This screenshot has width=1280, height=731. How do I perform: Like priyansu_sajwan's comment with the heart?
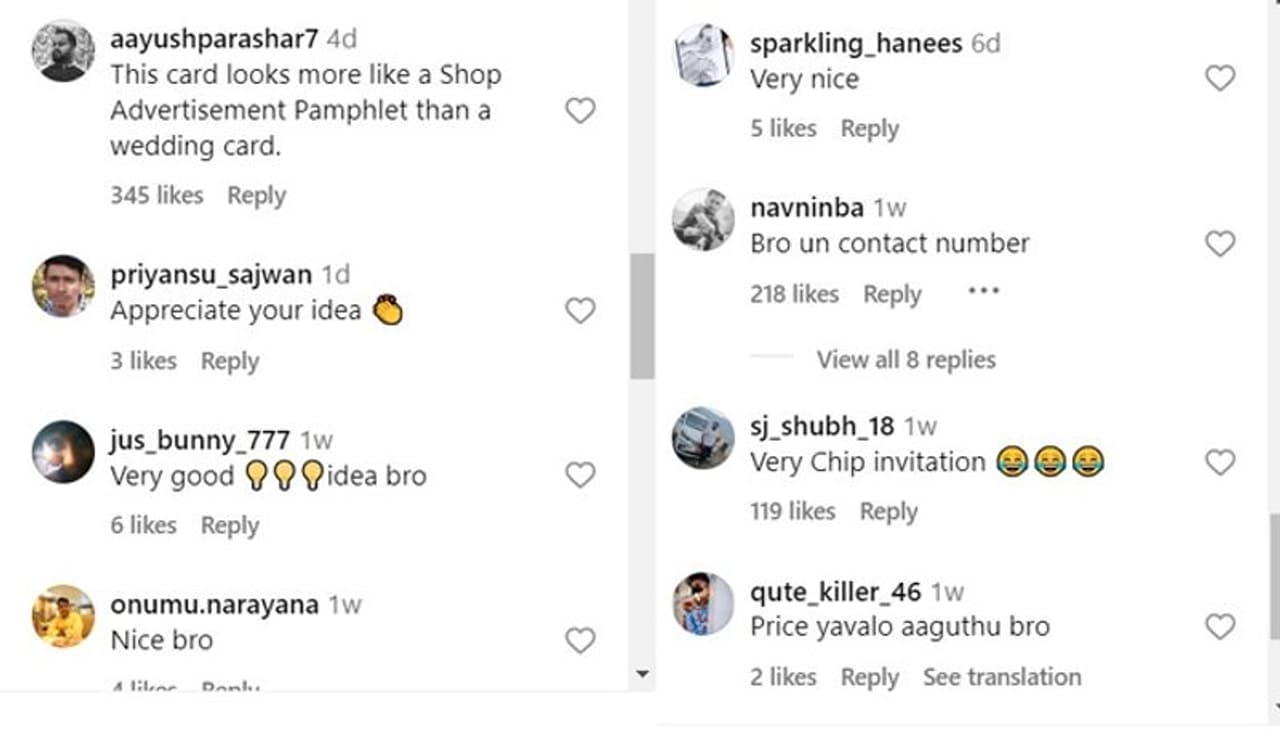click(580, 311)
